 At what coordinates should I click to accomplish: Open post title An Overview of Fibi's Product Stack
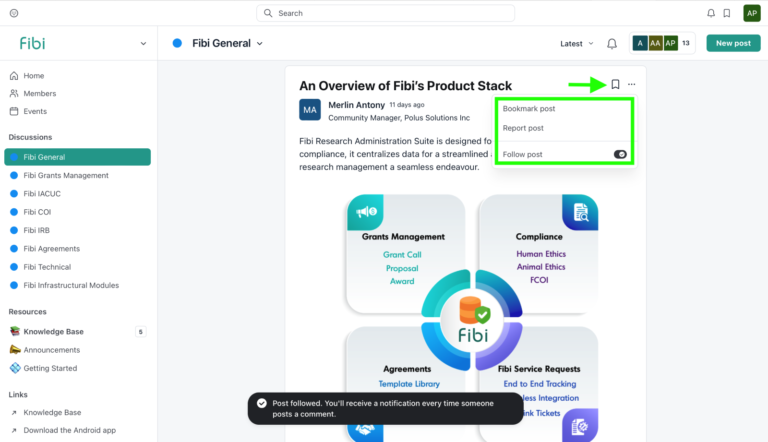pos(406,86)
